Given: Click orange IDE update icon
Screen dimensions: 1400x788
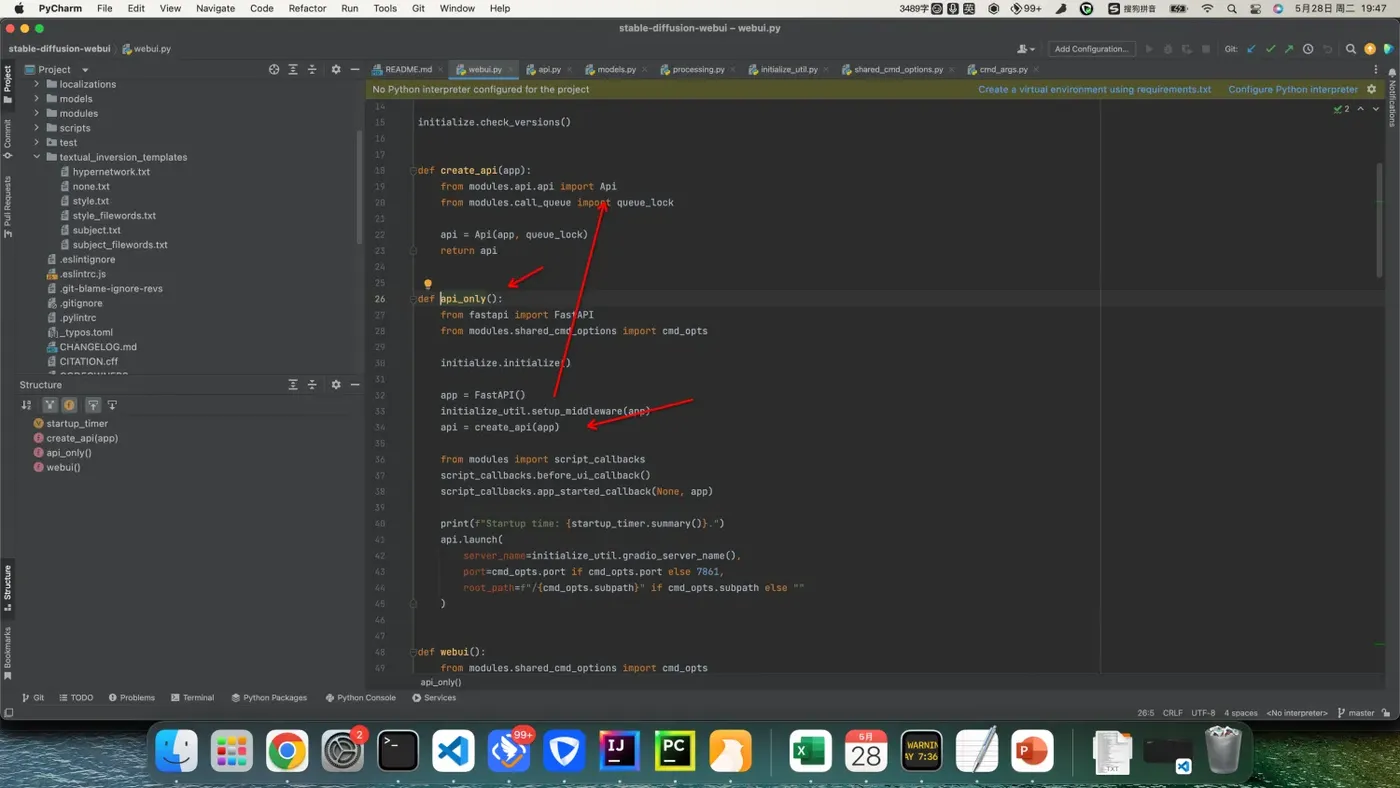Looking at the screenshot, I should 1370,48.
